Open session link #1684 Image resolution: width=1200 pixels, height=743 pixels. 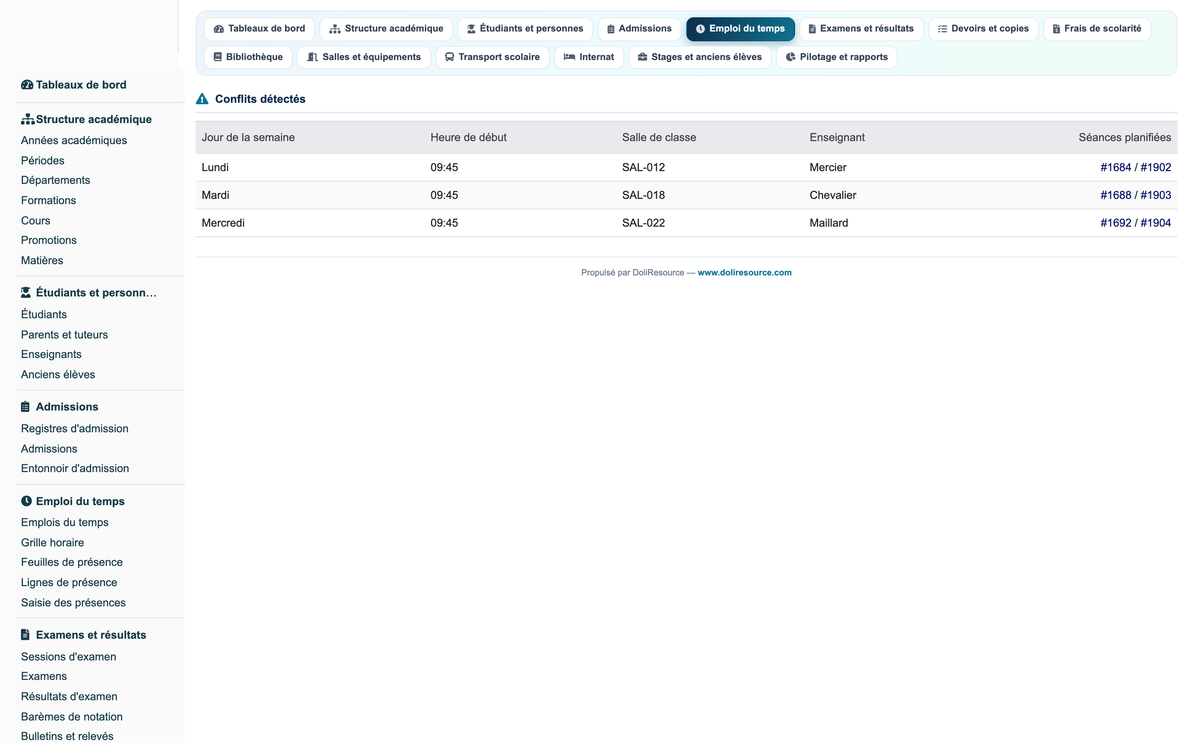point(1116,167)
